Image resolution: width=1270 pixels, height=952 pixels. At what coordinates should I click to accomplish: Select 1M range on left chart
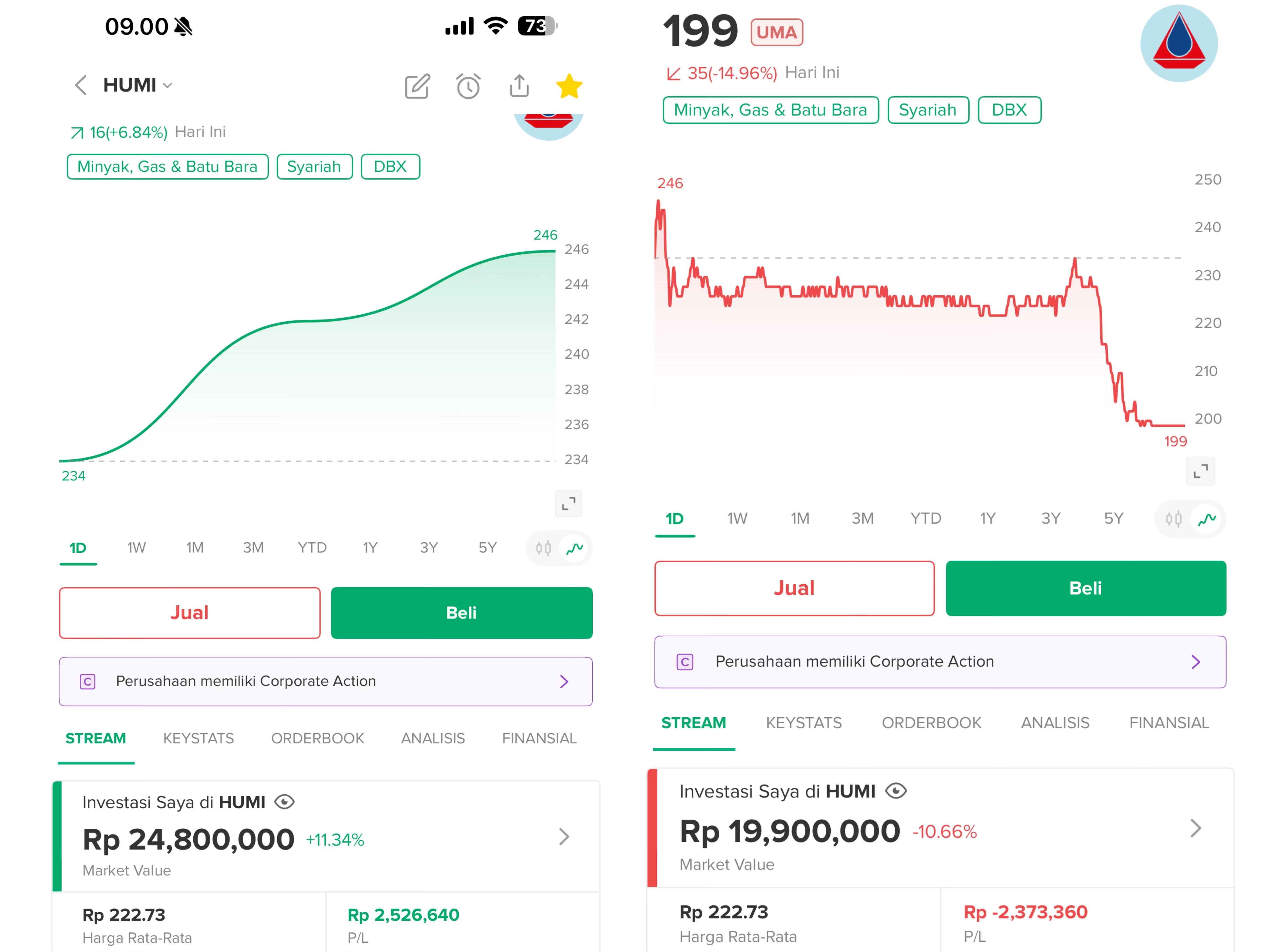point(195,547)
